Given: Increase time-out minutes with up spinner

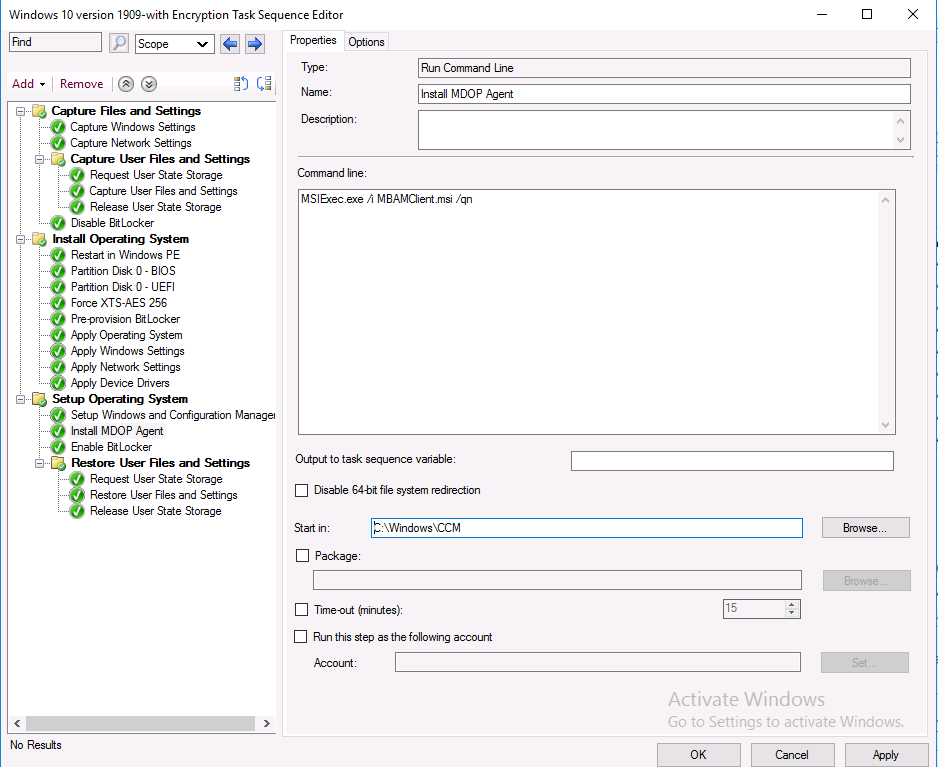Looking at the screenshot, I should coord(792,604).
